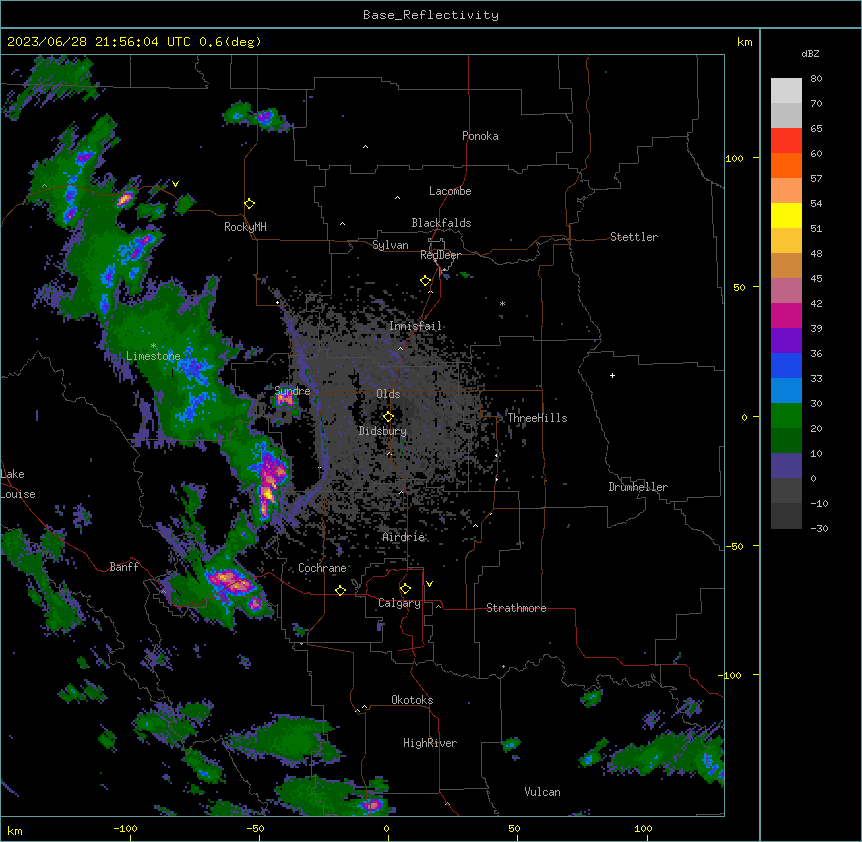The width and height of the screenshot is (862, 842).
Task: Click the yellow diamond marker above Calgary label
Action: click(x=405, y=589)
